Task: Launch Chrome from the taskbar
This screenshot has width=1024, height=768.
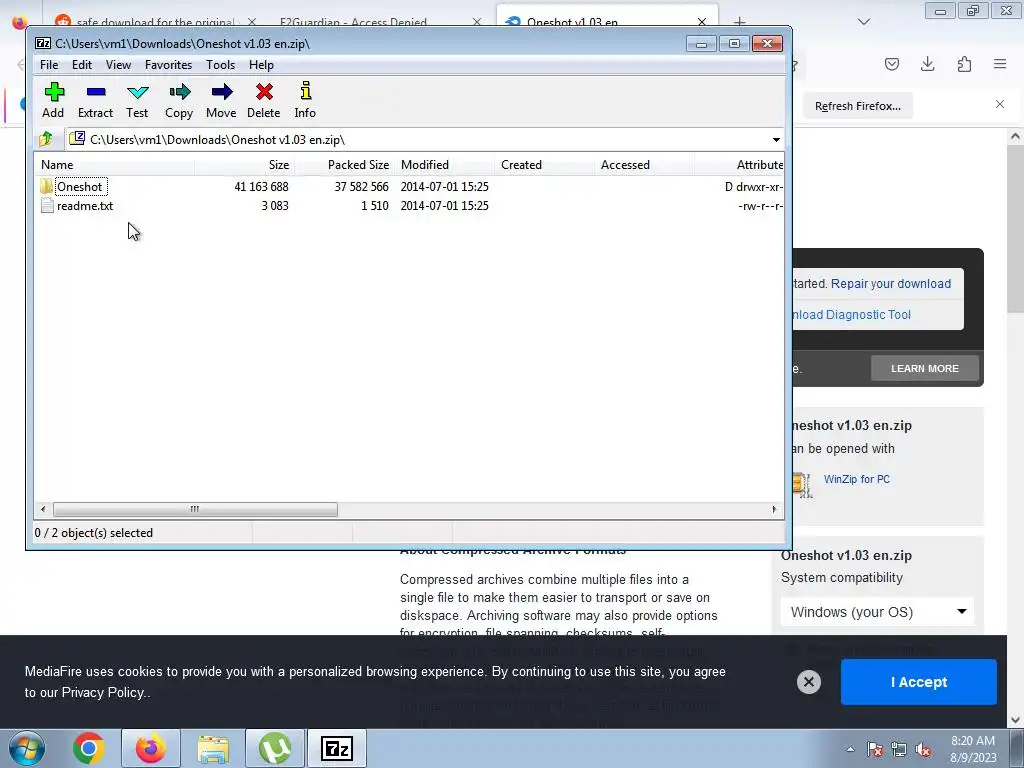Action: tap(89, 748)
